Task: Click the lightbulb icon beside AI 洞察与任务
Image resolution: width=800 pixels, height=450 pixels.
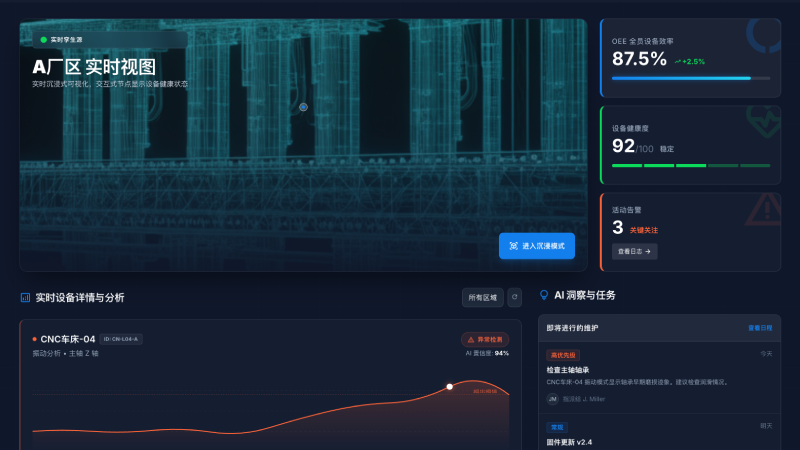Action: pos(544,295)
